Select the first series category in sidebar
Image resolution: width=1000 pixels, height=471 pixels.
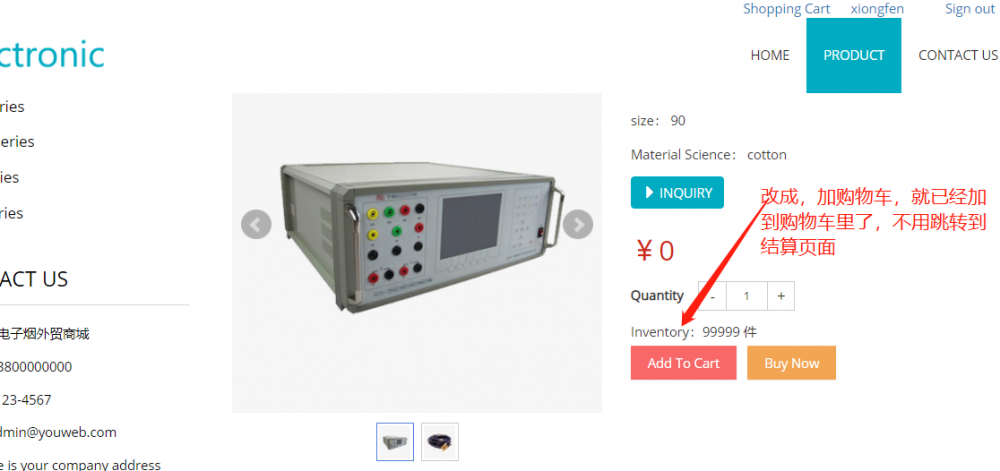point(12,106)
